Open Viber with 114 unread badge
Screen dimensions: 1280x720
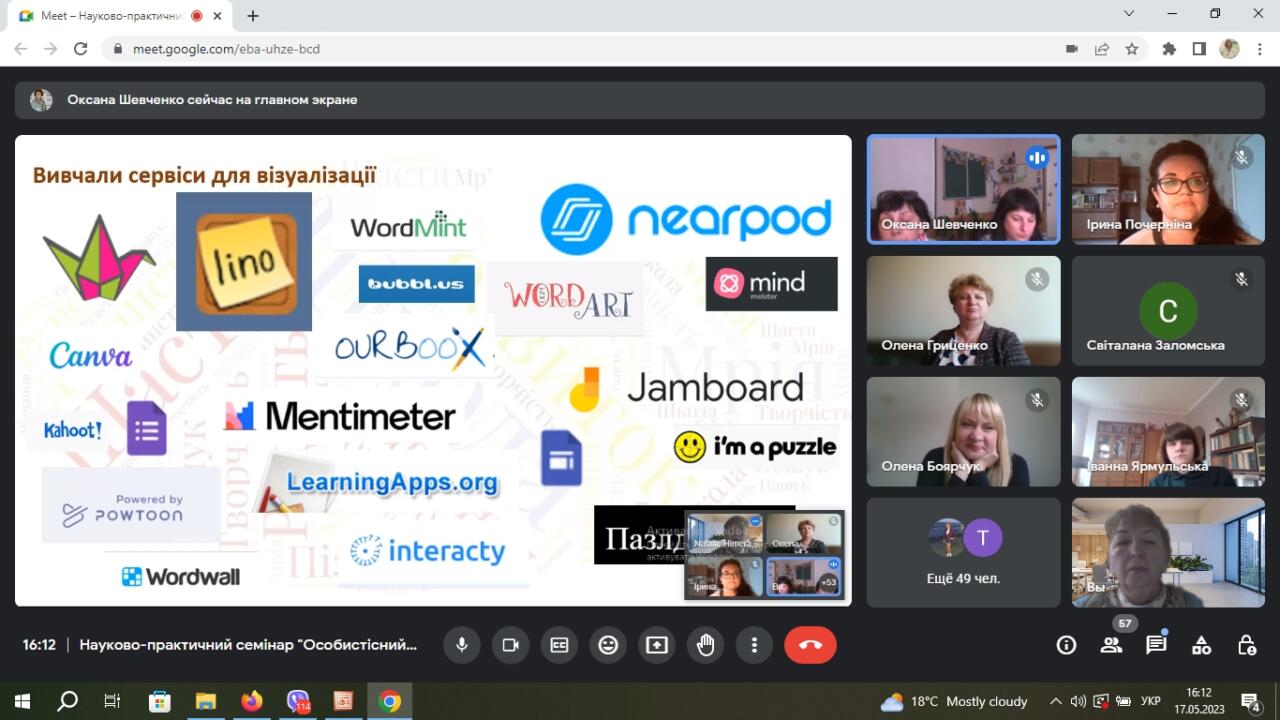pos(298,701)
